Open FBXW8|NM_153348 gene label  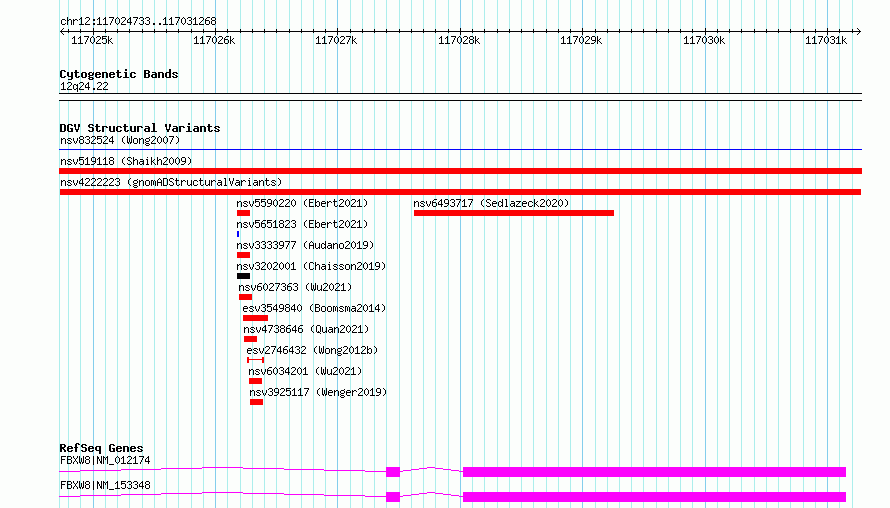105,485
